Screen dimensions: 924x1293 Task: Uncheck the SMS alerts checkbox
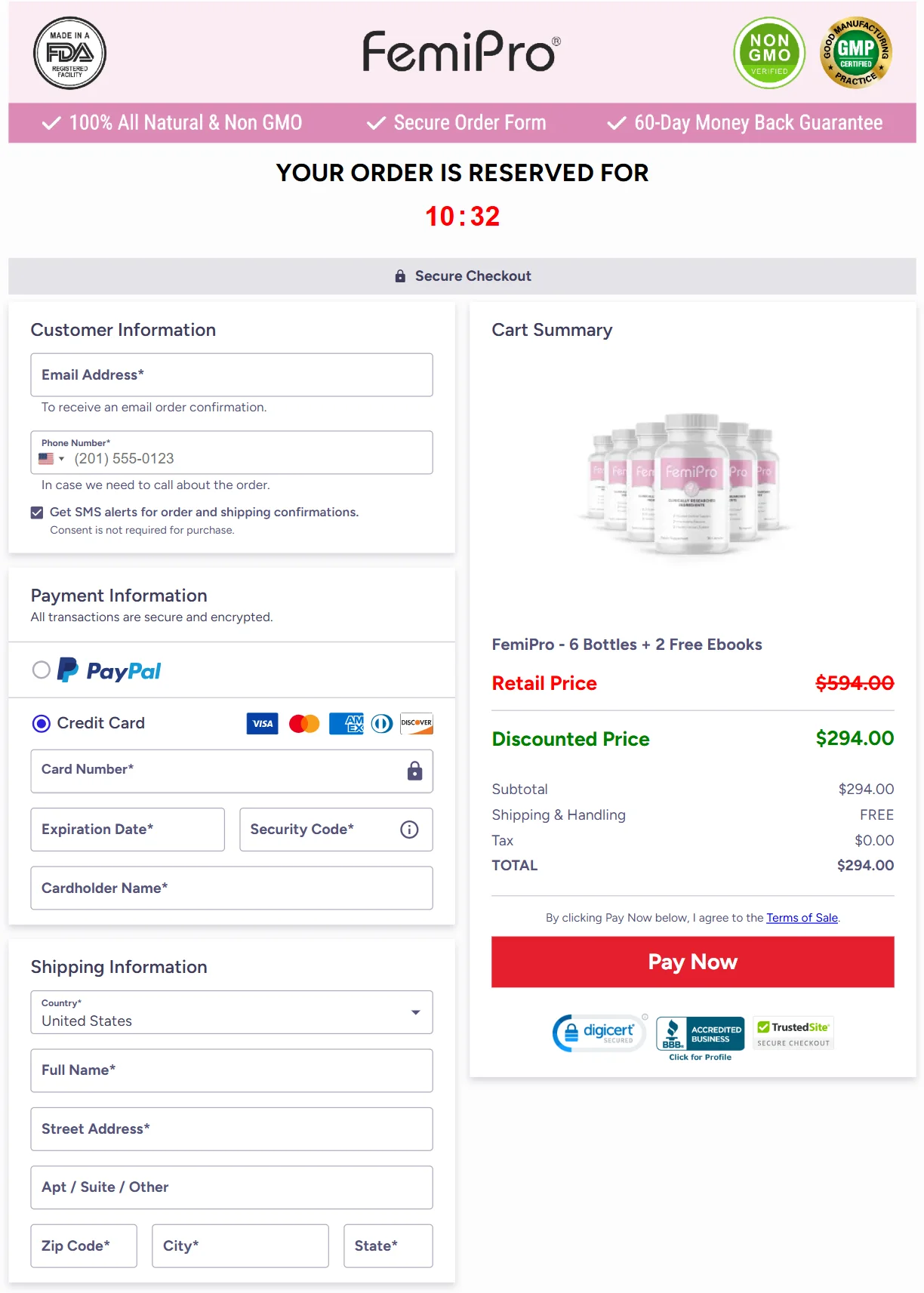37,513
